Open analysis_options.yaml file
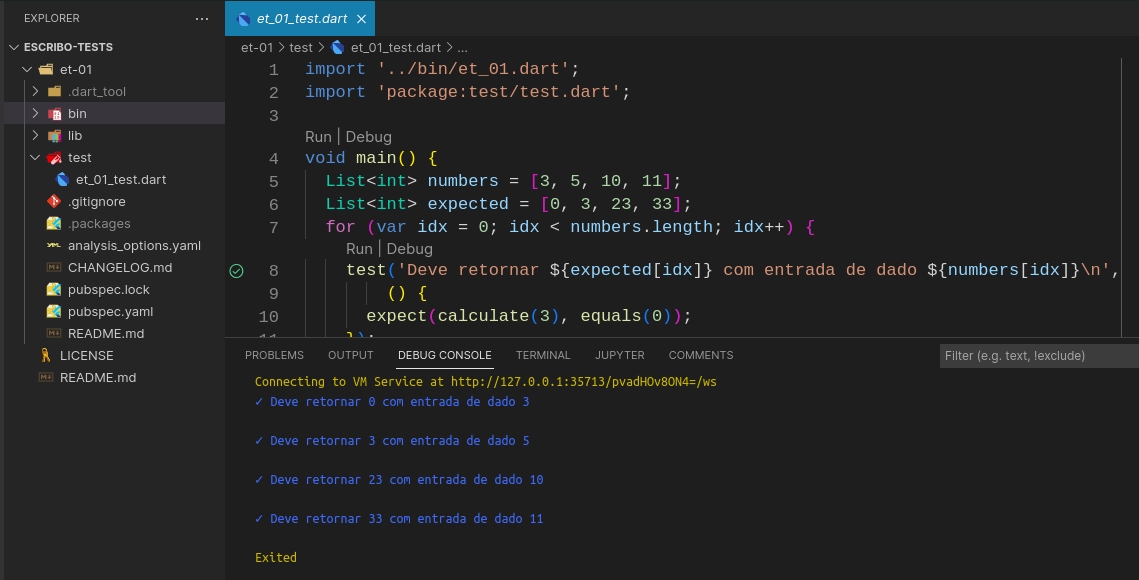 (134, 246)
